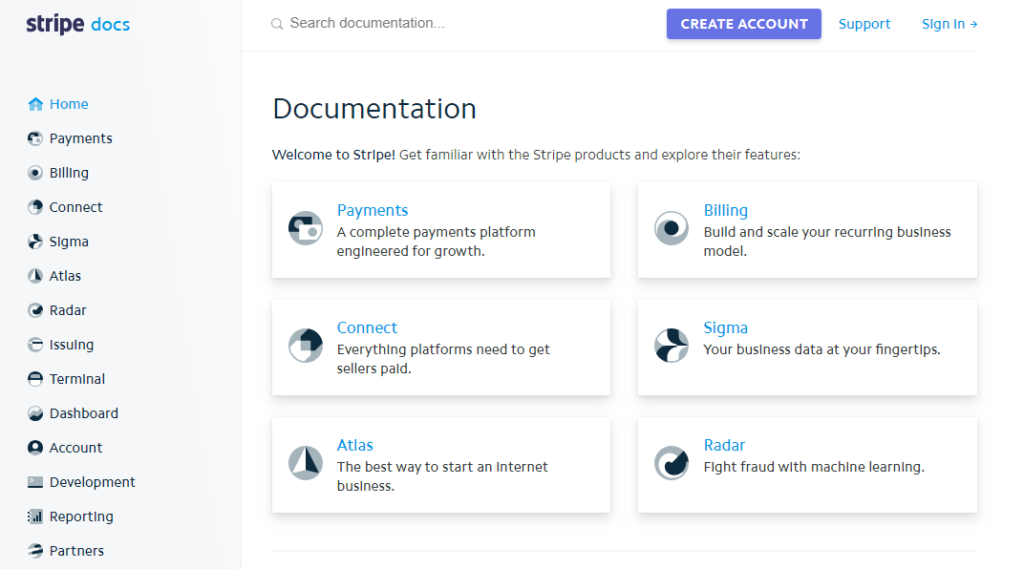Click the Payments card icon
This screenshot has width=1024, height=569.
tap(305, 229)
